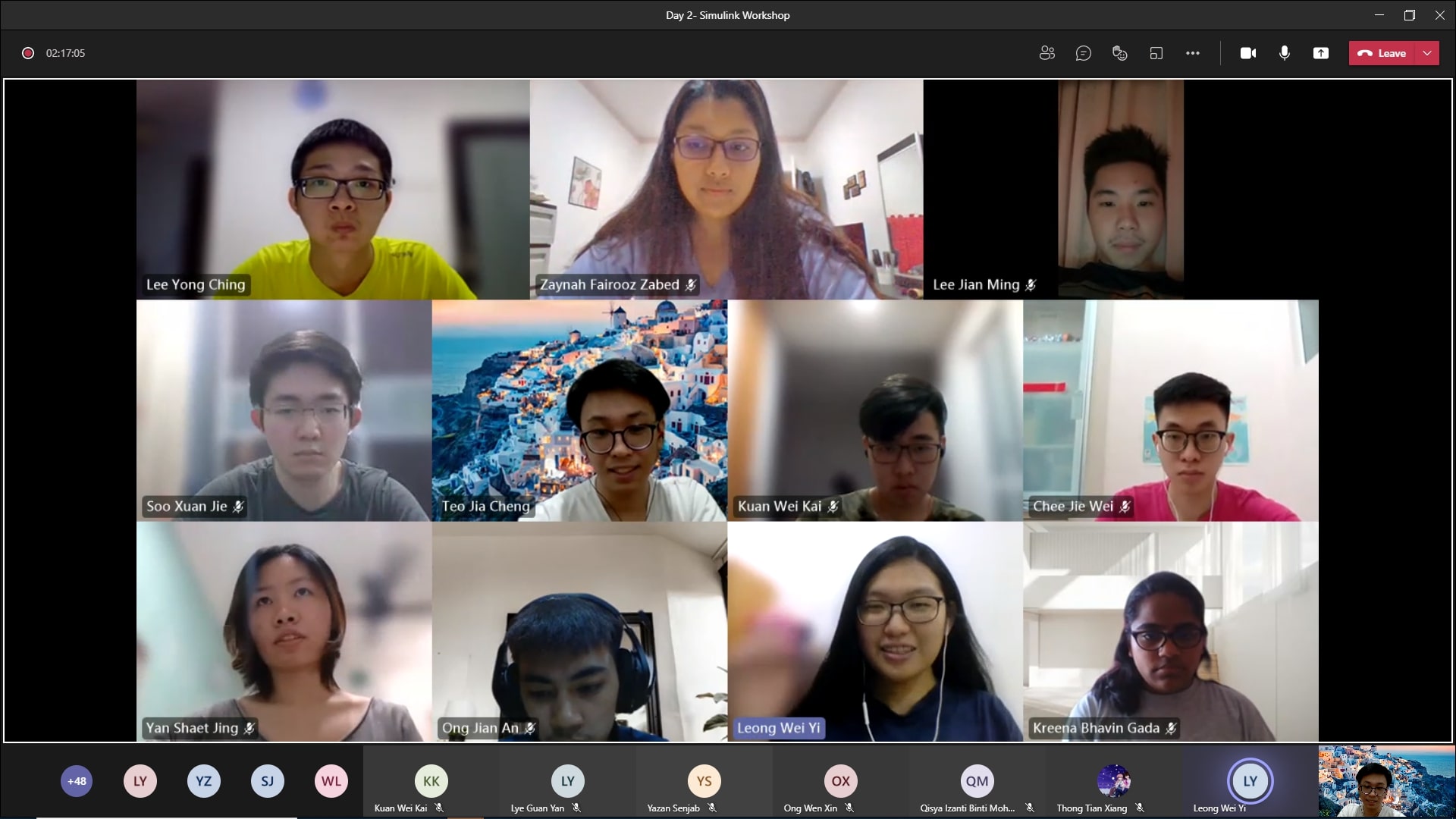Click the YZ participant avatar
1456x819 pixels.
203,781
